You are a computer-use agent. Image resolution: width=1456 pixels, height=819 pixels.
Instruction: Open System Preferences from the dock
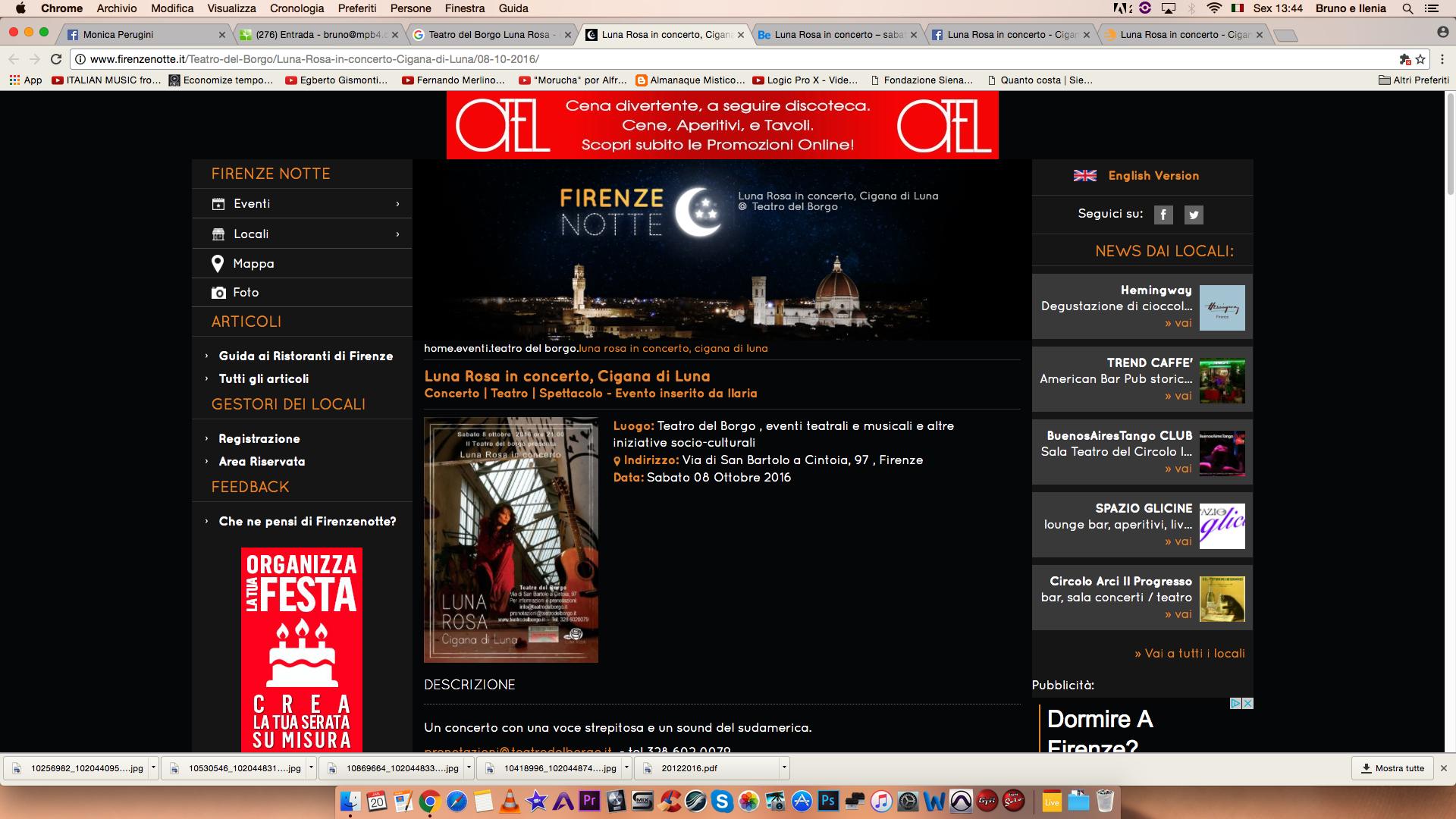coord(908,801)
